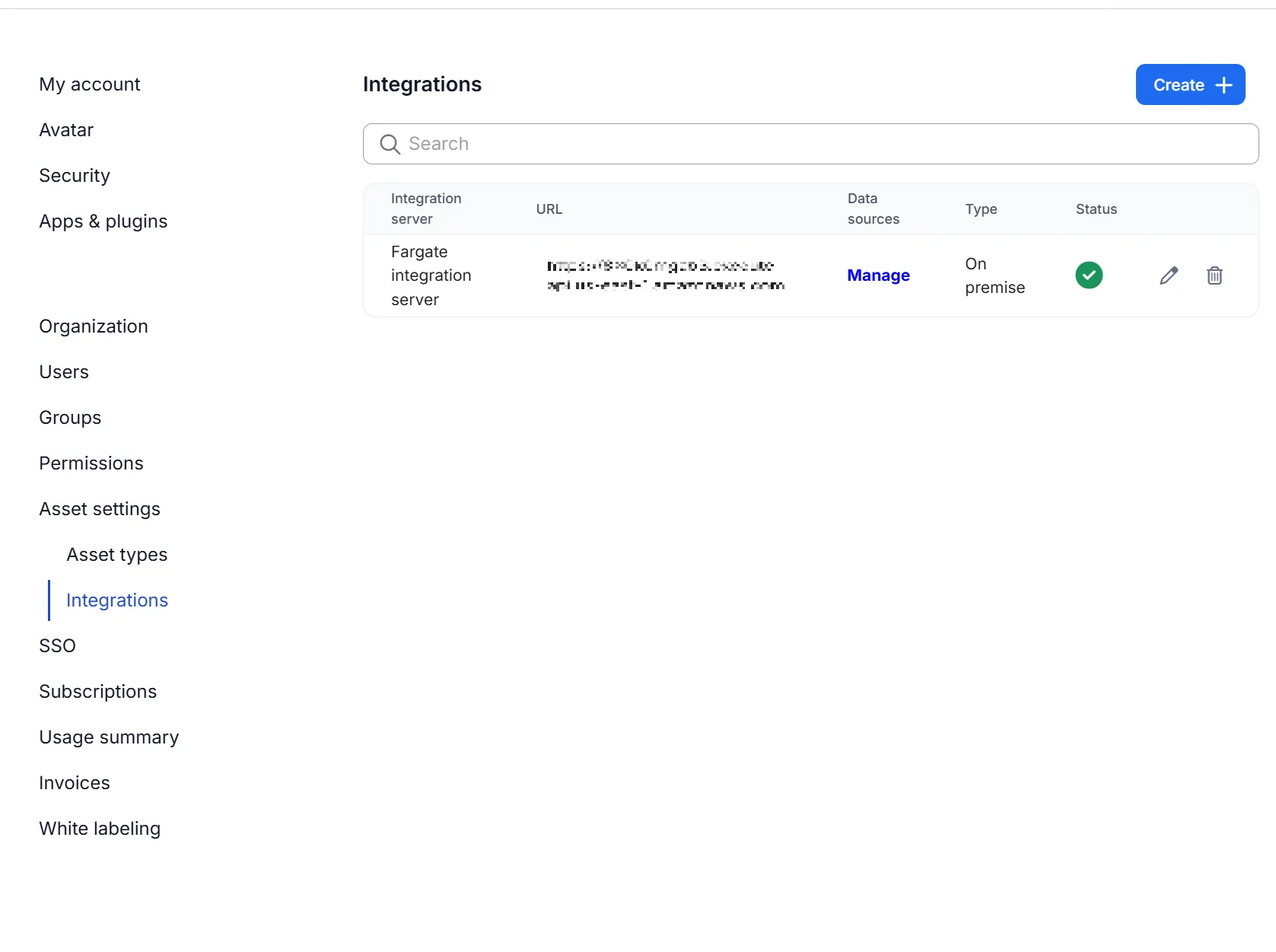This screenshot has width=1276, height=952.
Task: View Usage summary
Action: coord(109,737)
